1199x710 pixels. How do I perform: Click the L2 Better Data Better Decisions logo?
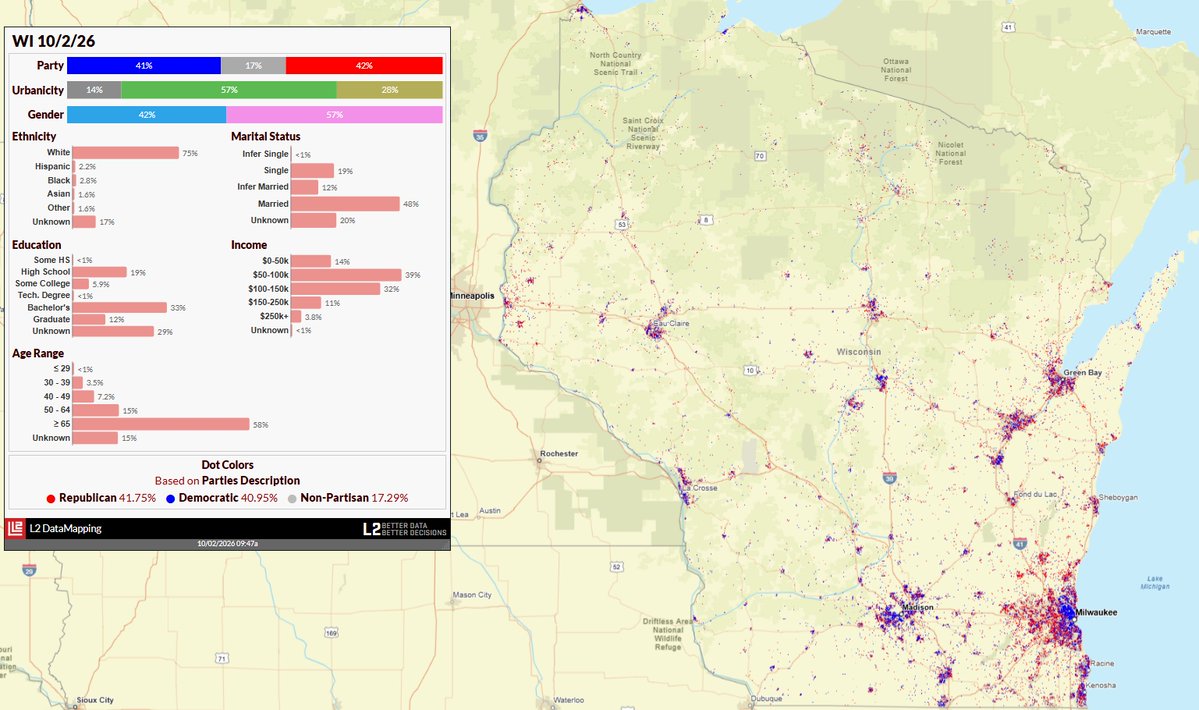[405, 529]
